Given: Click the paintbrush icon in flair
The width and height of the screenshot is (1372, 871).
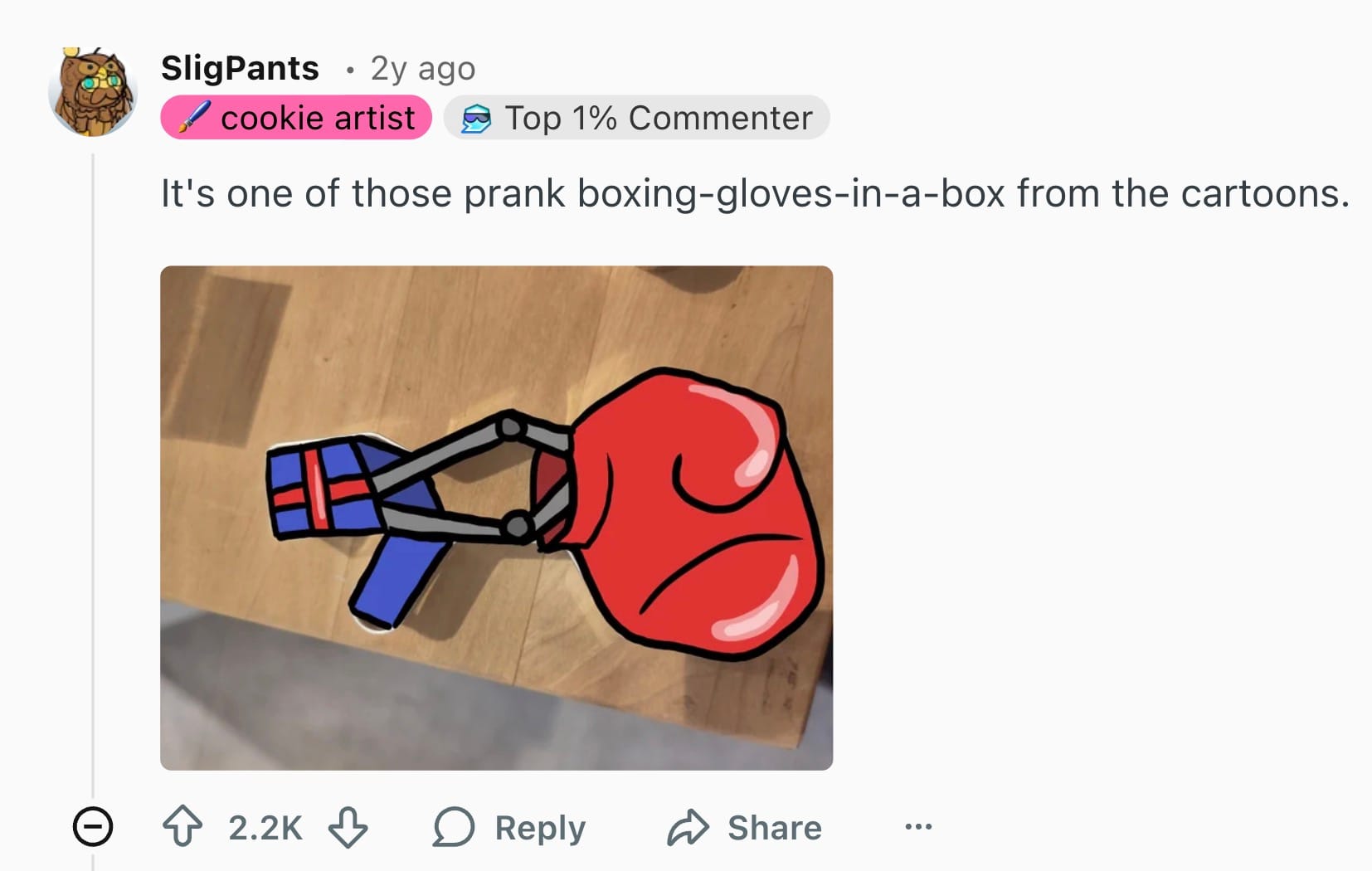Looking at the screenshot, I should pos(193,117).
